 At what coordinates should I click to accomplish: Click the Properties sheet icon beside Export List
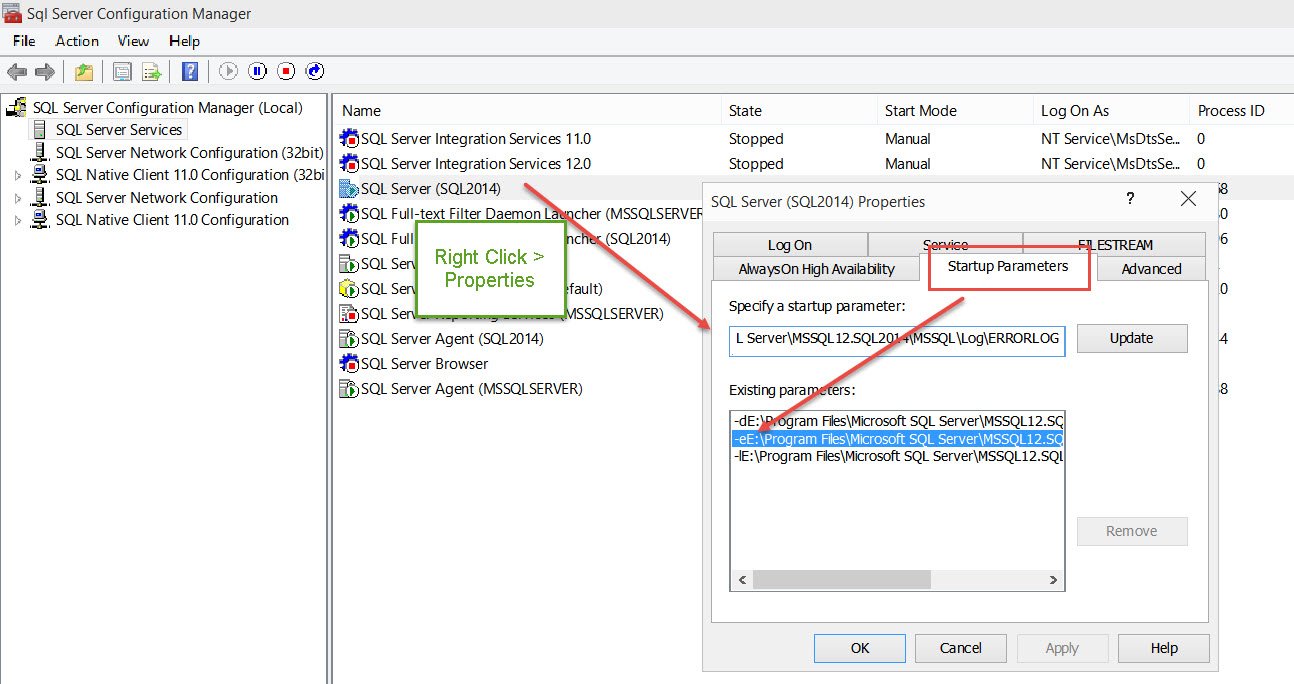pos(122,72)
